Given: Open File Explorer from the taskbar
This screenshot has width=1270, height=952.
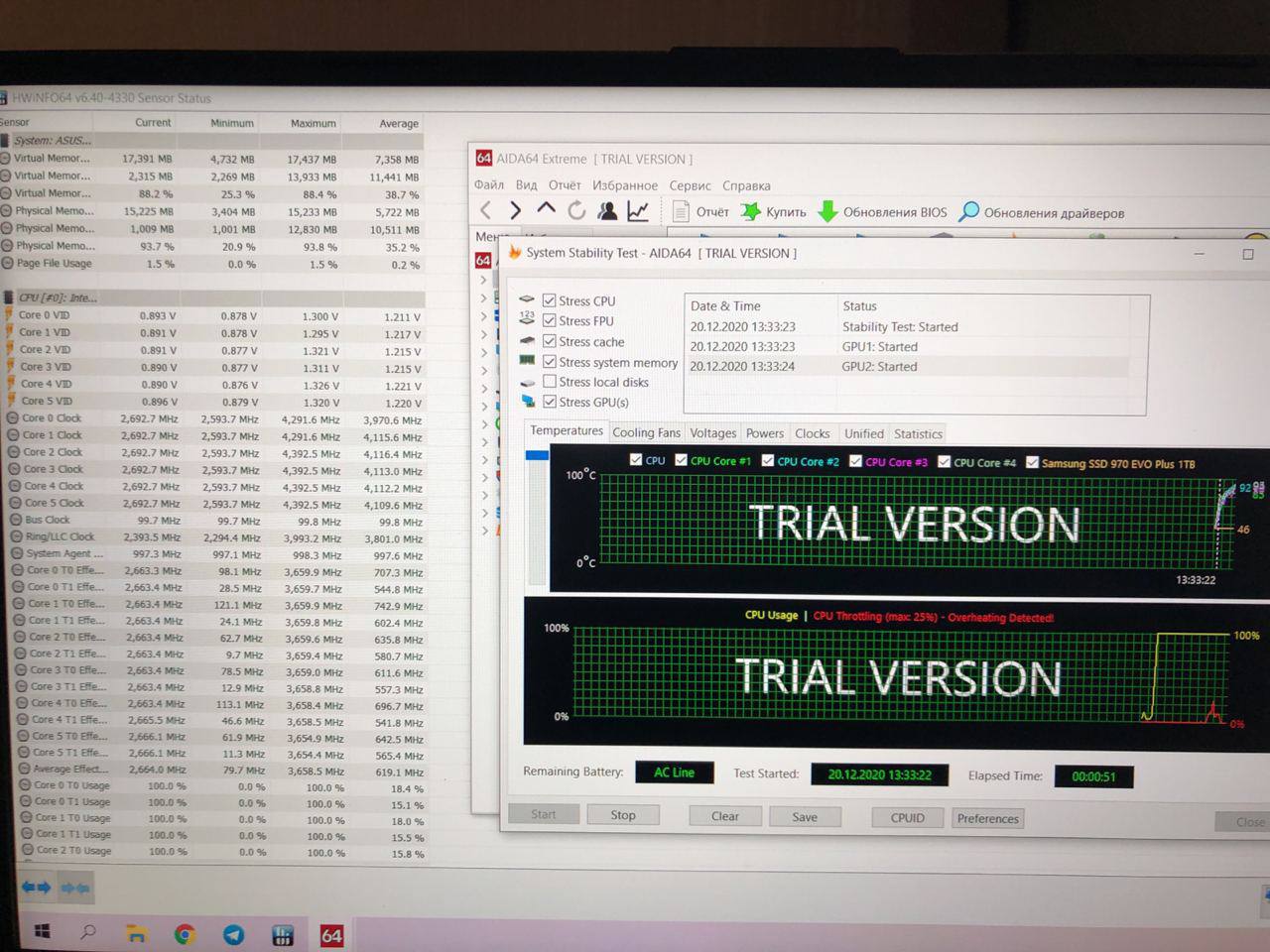Looking at the screenshot, I should pos(136,933).
